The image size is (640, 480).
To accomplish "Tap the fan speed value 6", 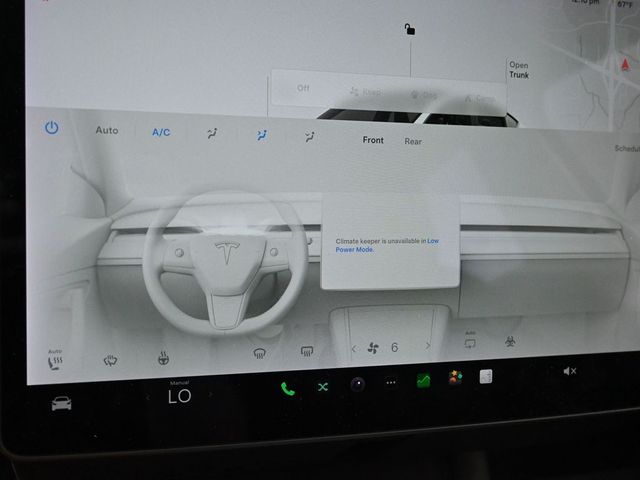I will [394, 347].
